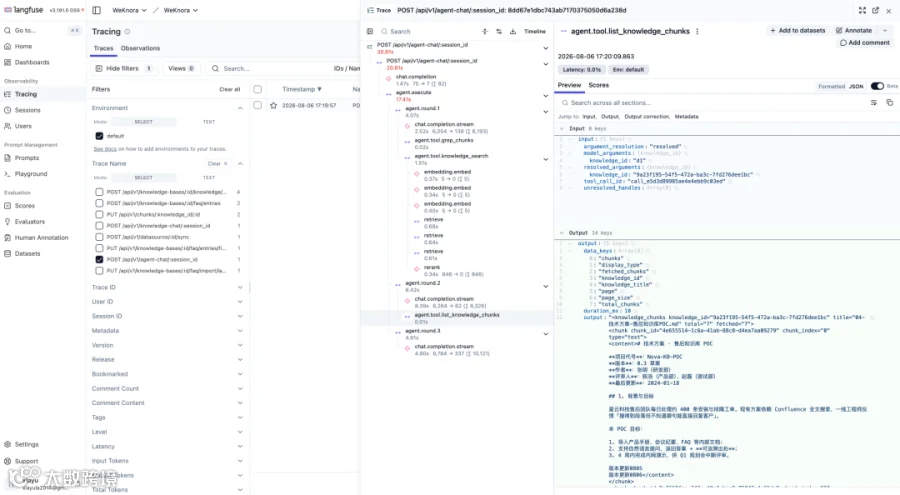Click Clear all filters

[x=230, y=90]
